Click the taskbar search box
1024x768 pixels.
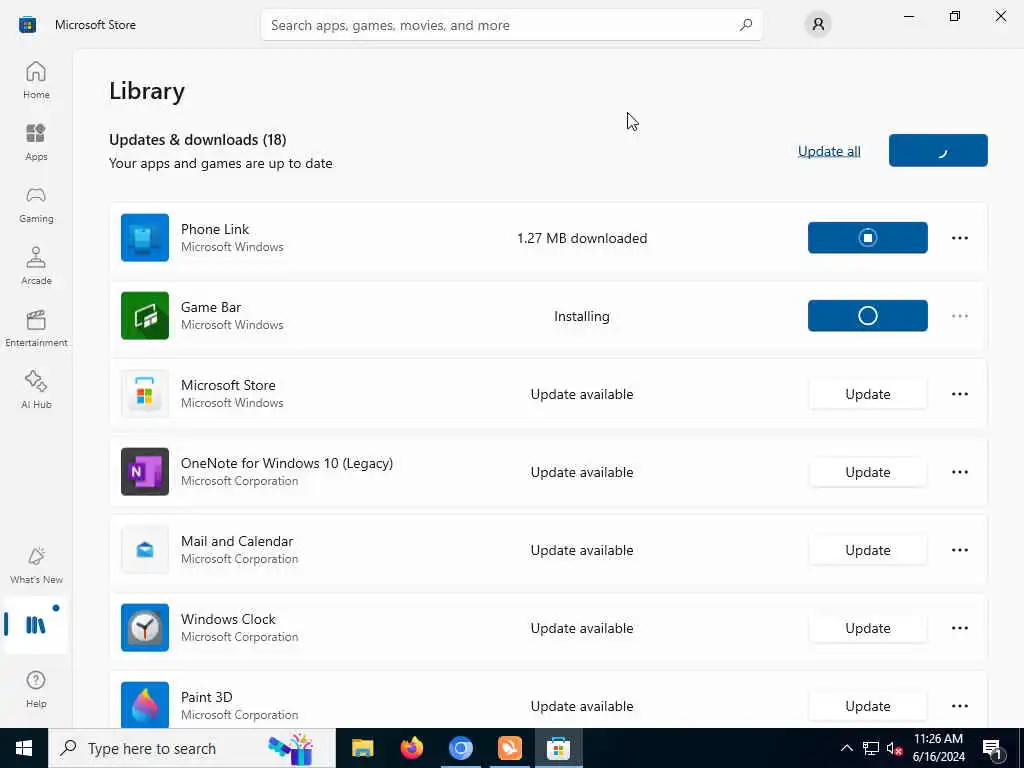pos(192,748)
